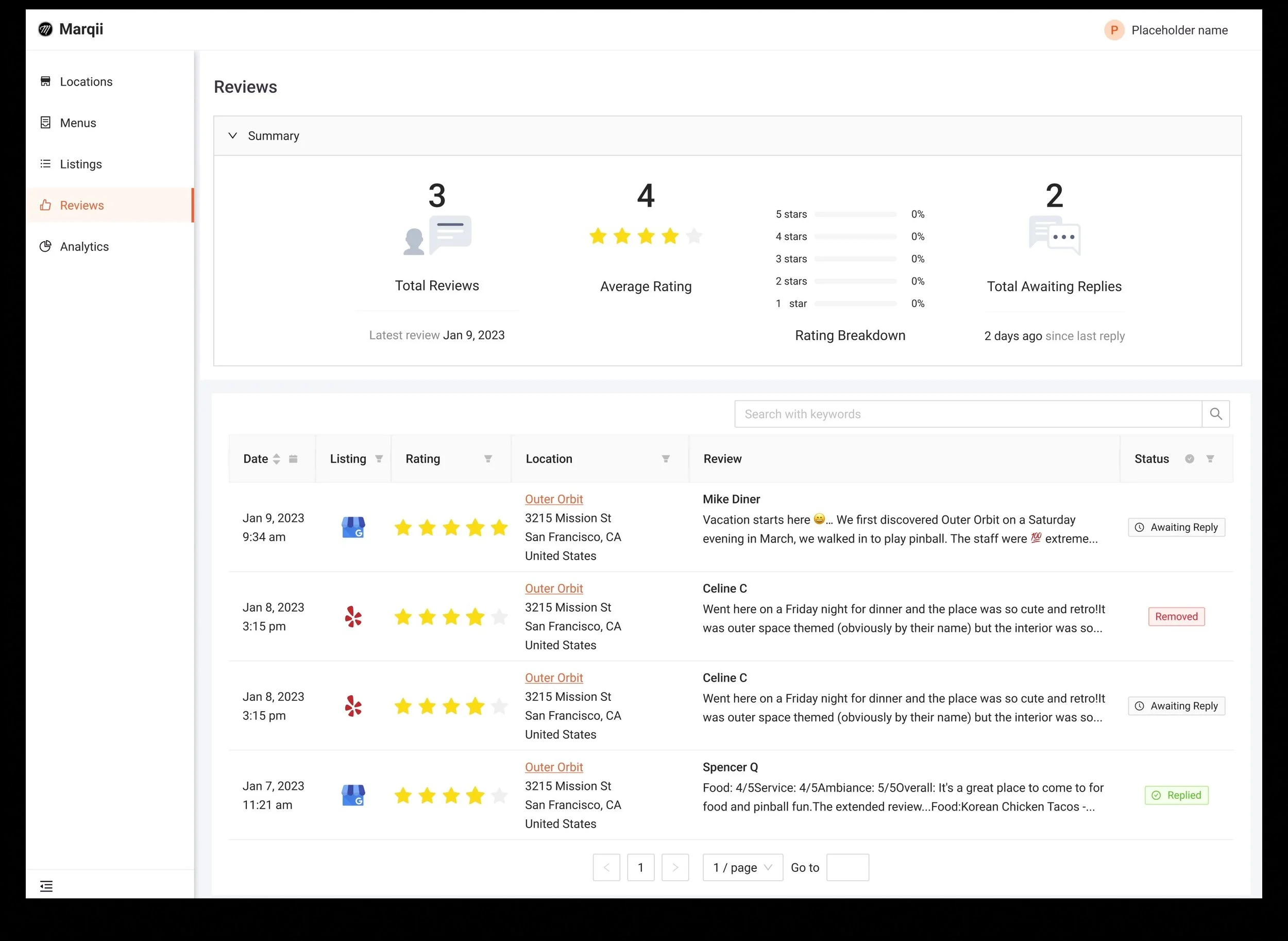
Task: Click Google listing icon on Mike Diner review
Action: [x=353, y=528]
